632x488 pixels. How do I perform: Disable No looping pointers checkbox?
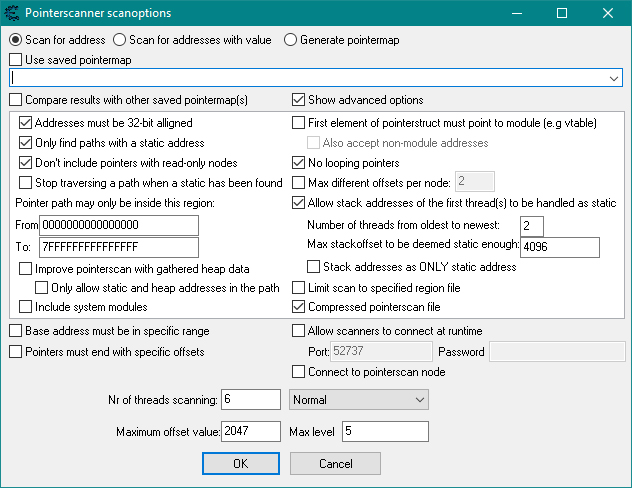(x=299, y=162)
